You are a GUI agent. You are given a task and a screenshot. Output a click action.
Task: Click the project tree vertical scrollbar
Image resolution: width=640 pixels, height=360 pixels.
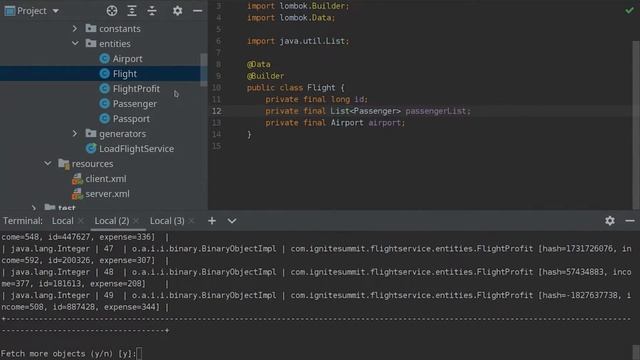tap(203, 69)
